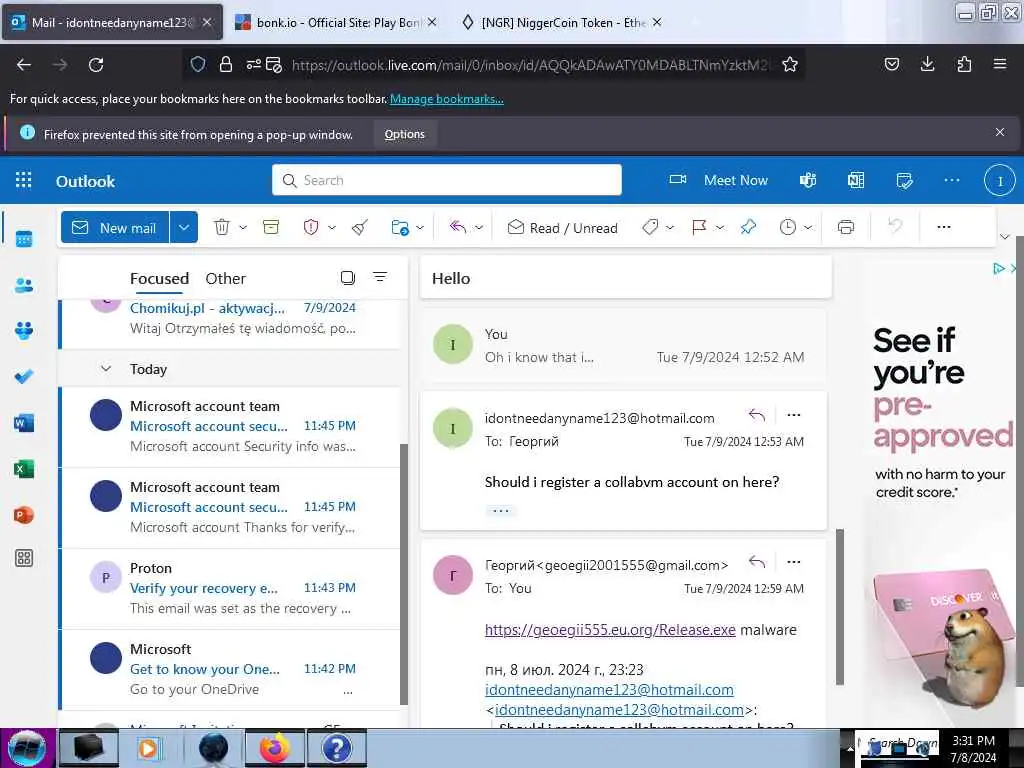
Task: Select the Mail browser tab
Action: 112,22
